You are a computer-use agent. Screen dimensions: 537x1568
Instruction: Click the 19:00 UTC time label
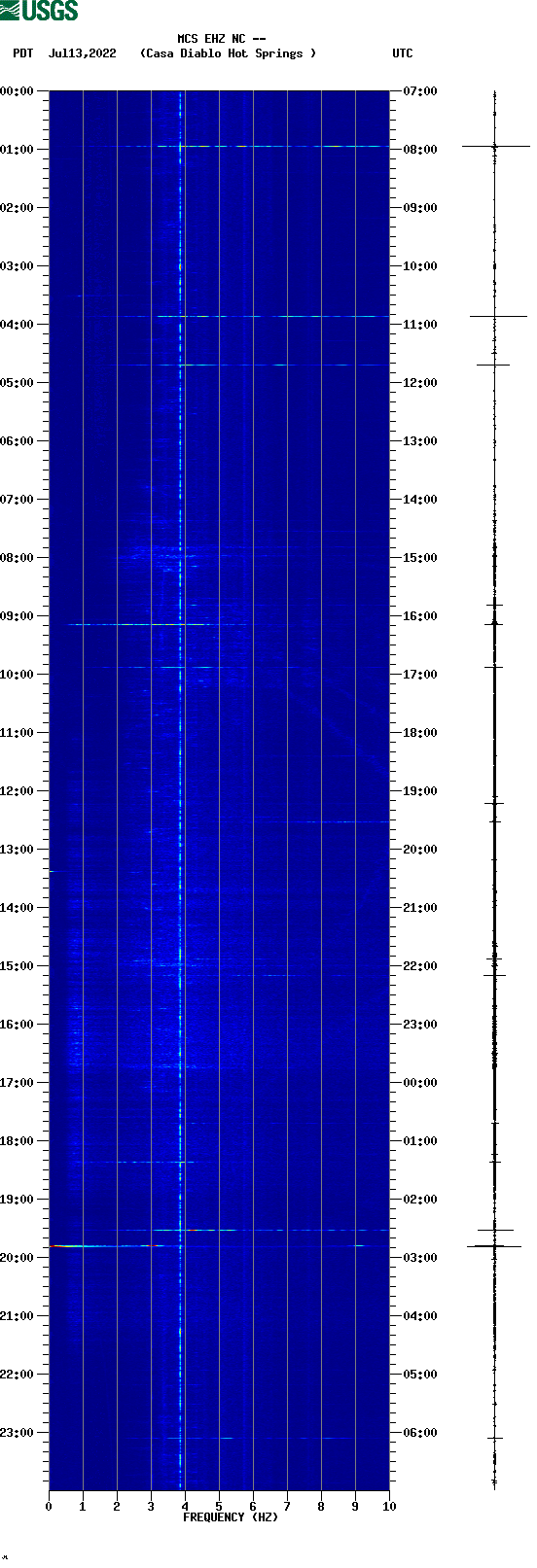(x=420, y=791)
